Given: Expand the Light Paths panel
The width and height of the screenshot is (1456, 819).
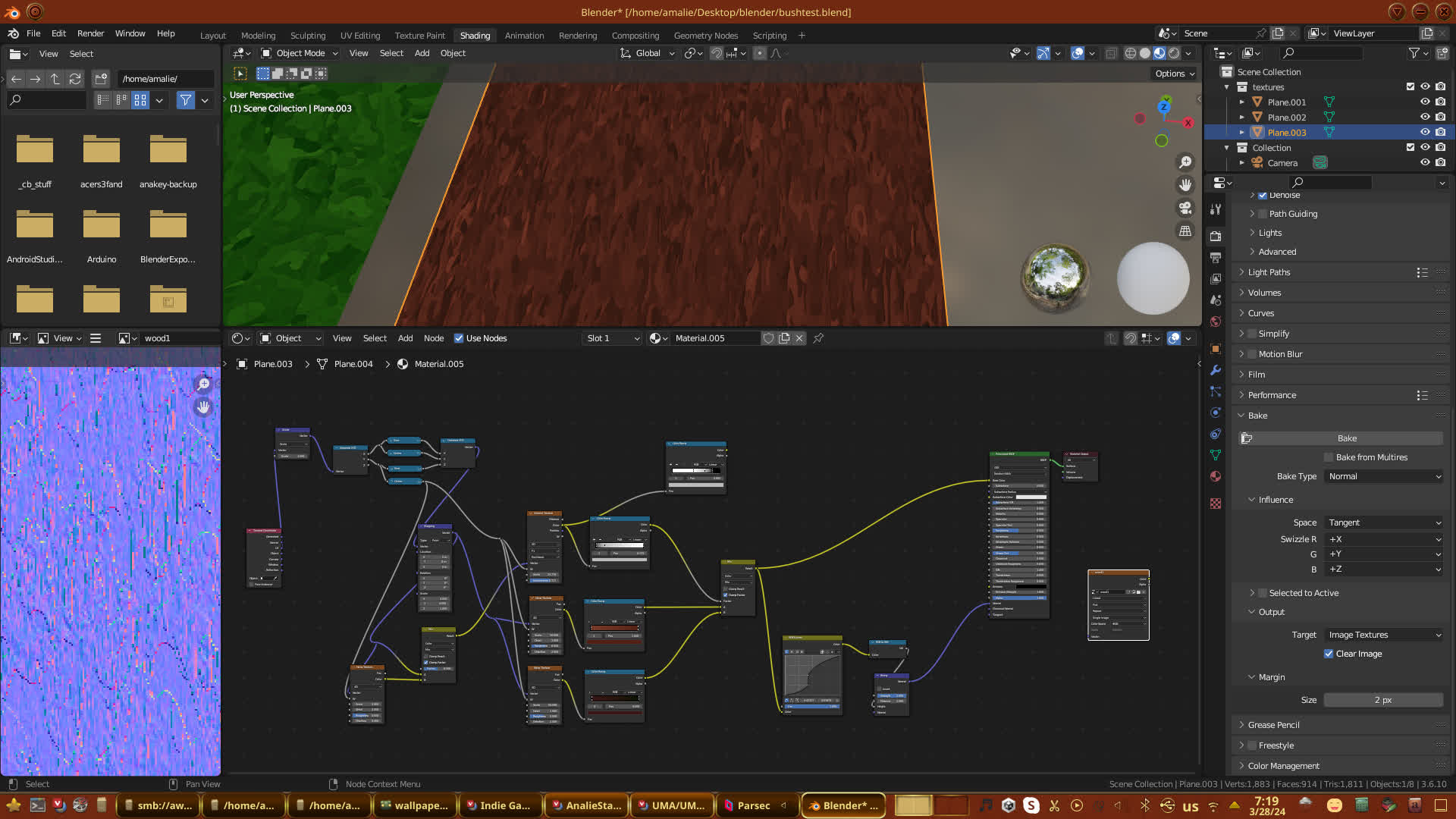Looking at the screenshot, I should point(1269,272).
